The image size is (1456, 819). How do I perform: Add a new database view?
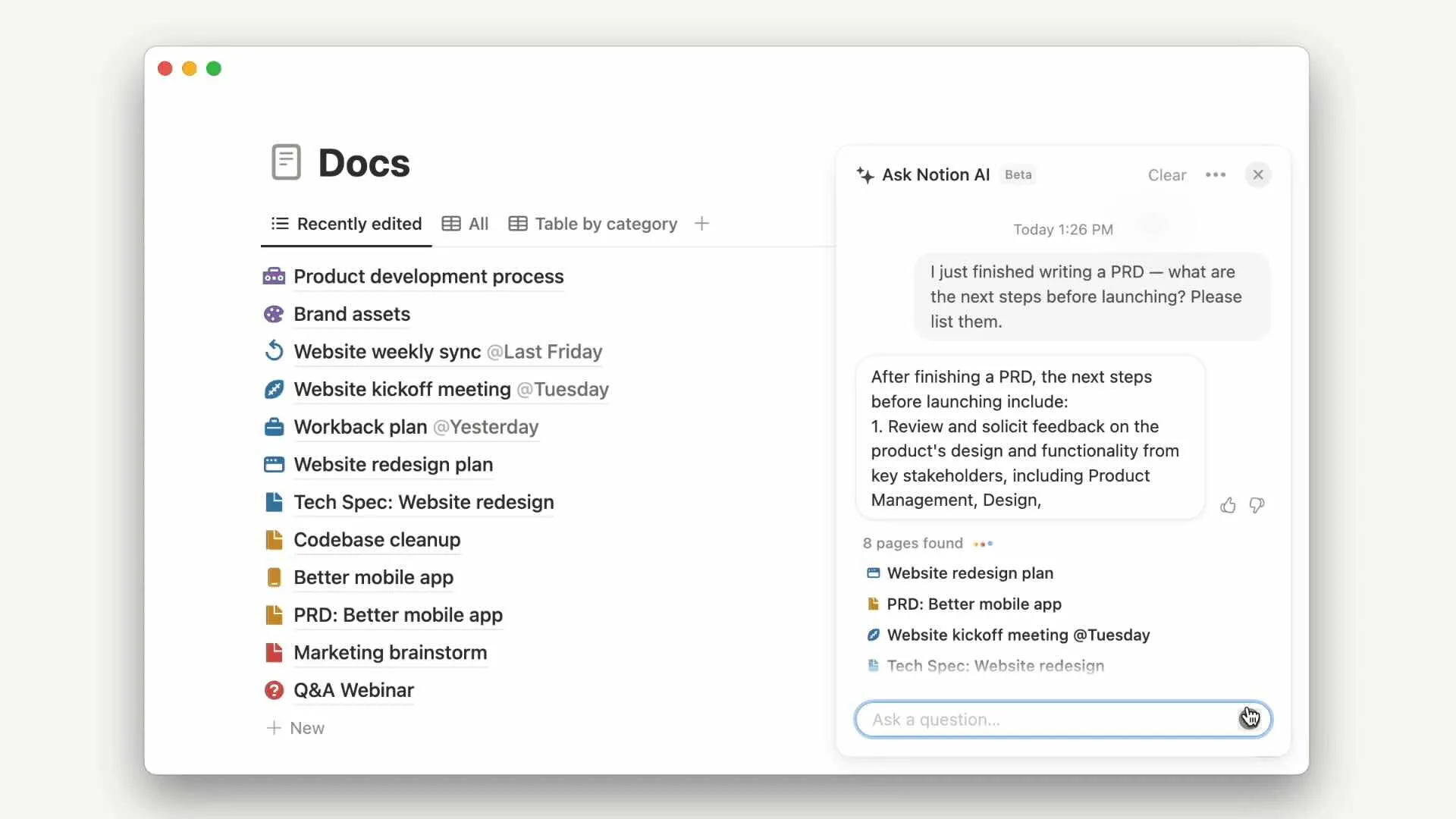click(x=702, y=224)
